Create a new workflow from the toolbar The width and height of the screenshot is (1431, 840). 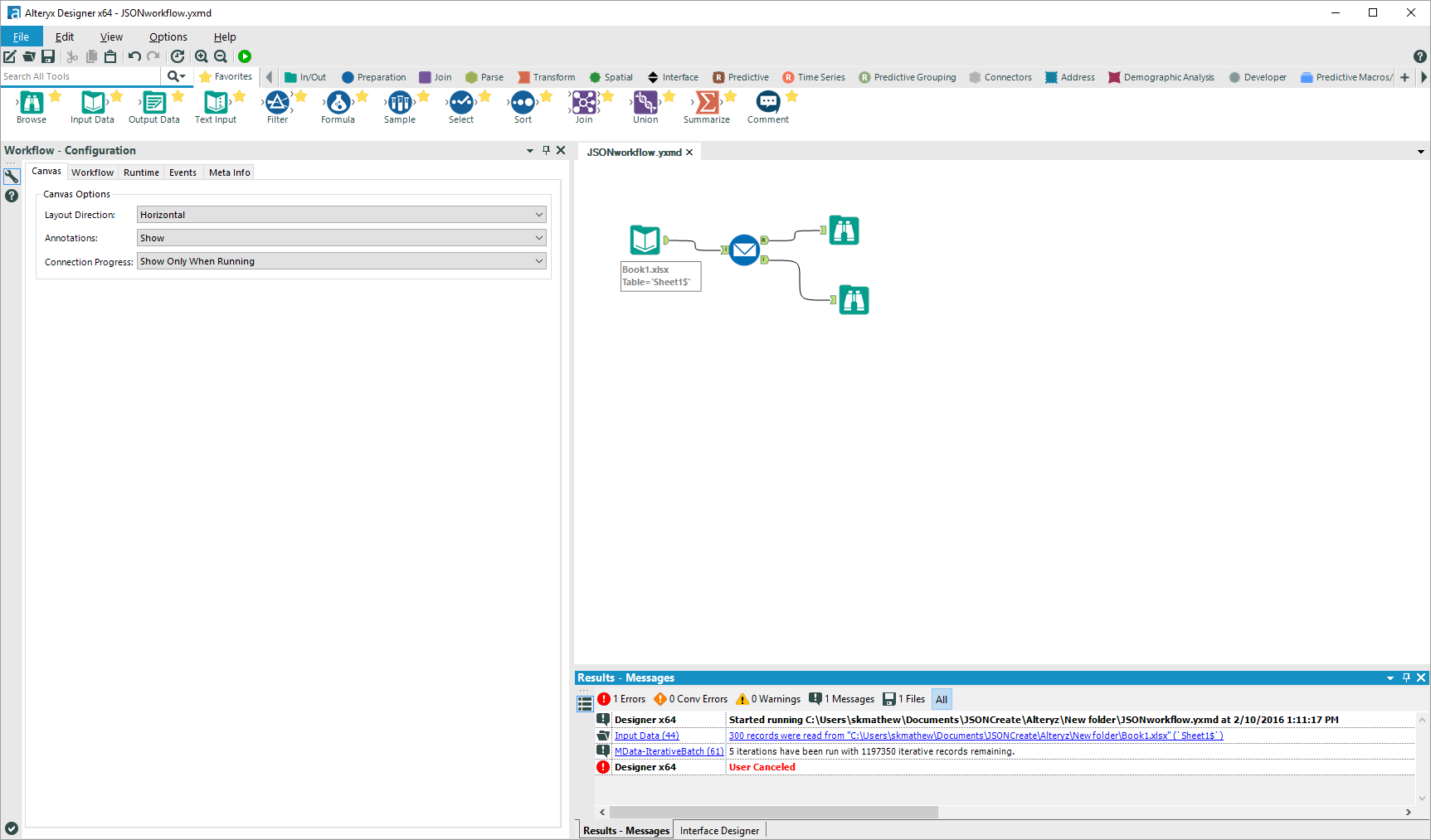[x=10, y=56]
